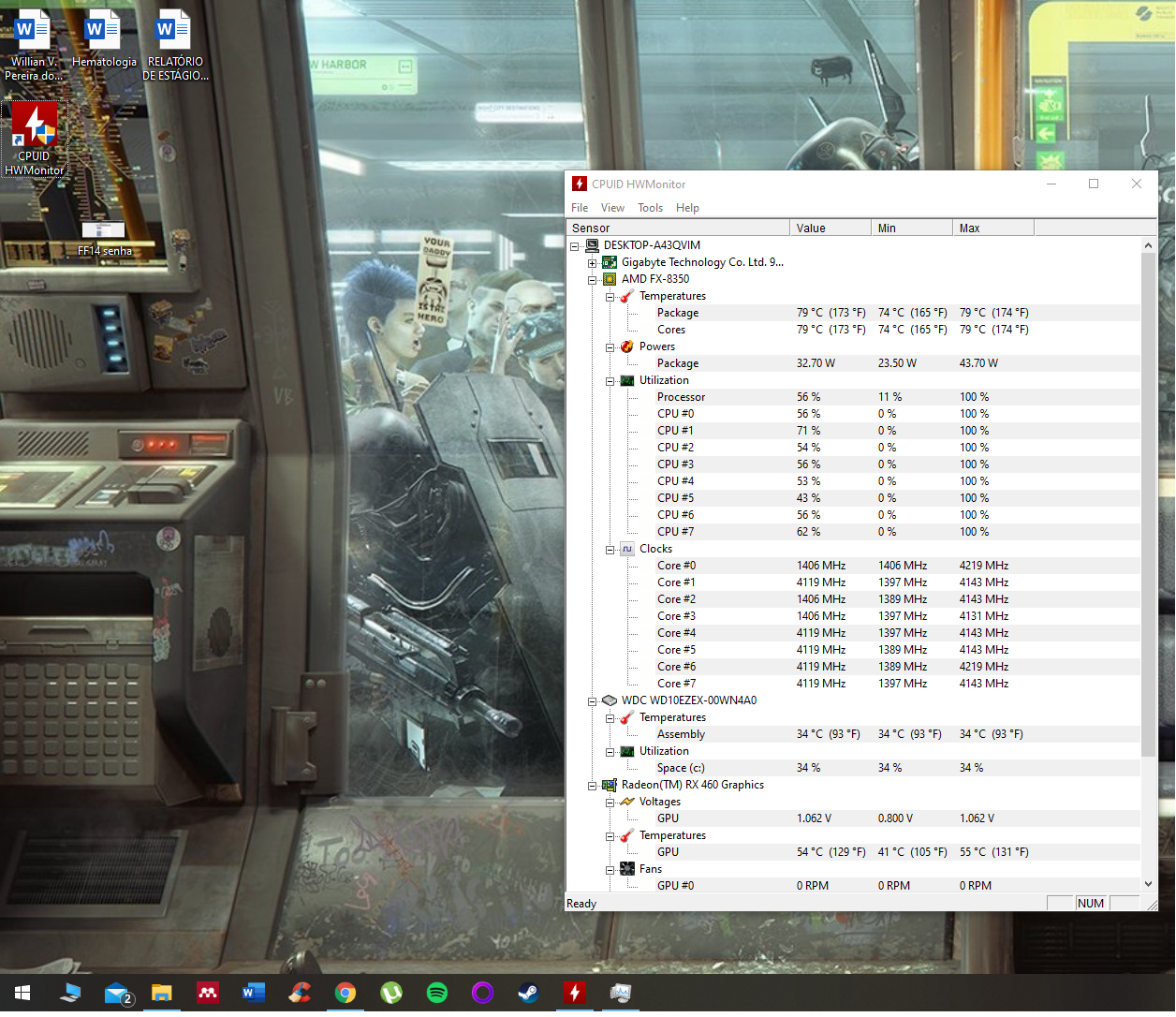Open uTorrent from the taskbar
Viewport: 1176px width, 1017px height.
pos(391,993)
